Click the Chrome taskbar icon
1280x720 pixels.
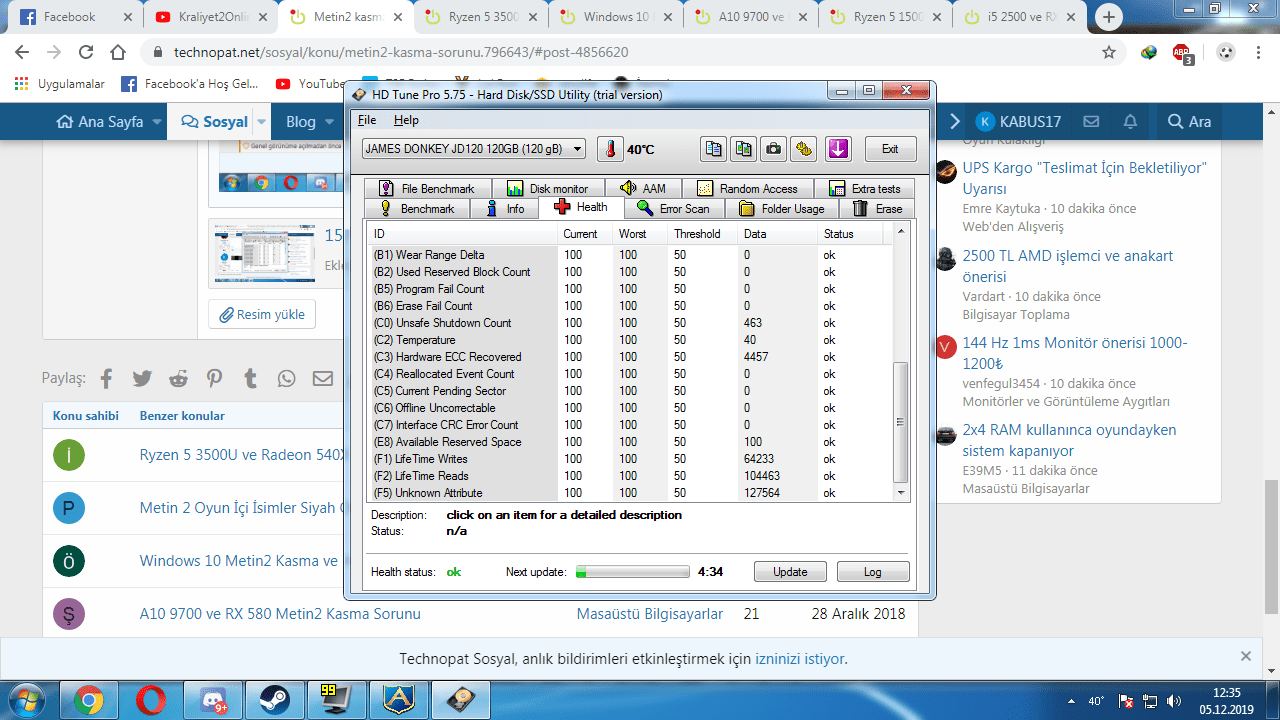(89, 700)
